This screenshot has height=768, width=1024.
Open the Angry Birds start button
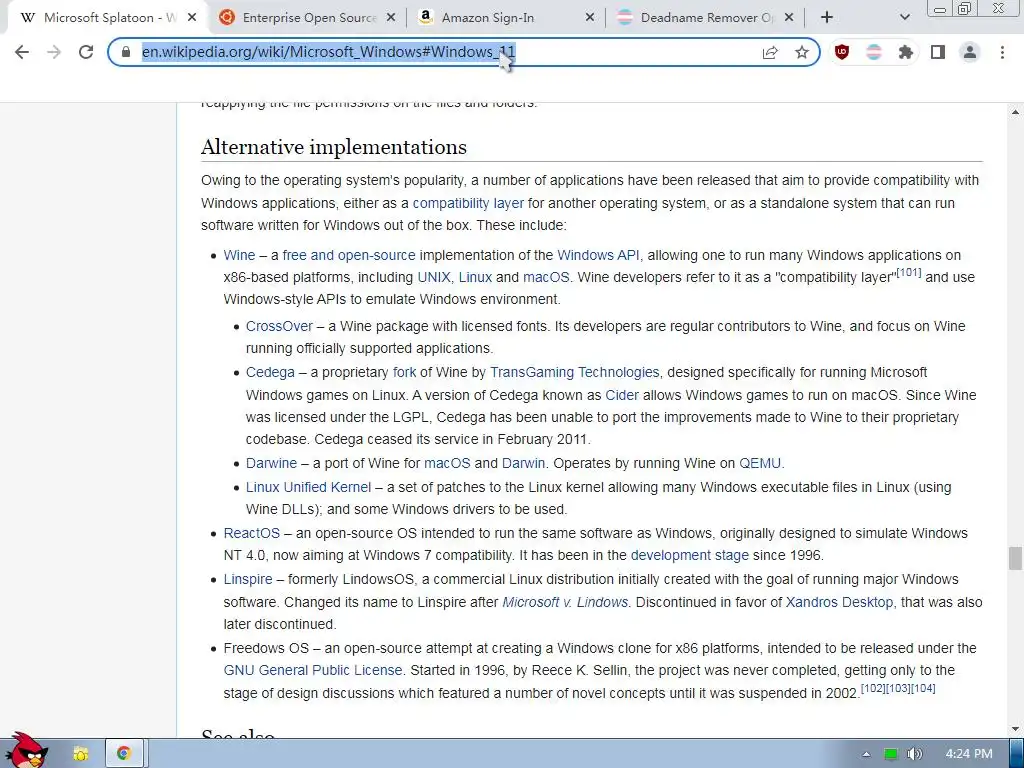pos(26,752)
